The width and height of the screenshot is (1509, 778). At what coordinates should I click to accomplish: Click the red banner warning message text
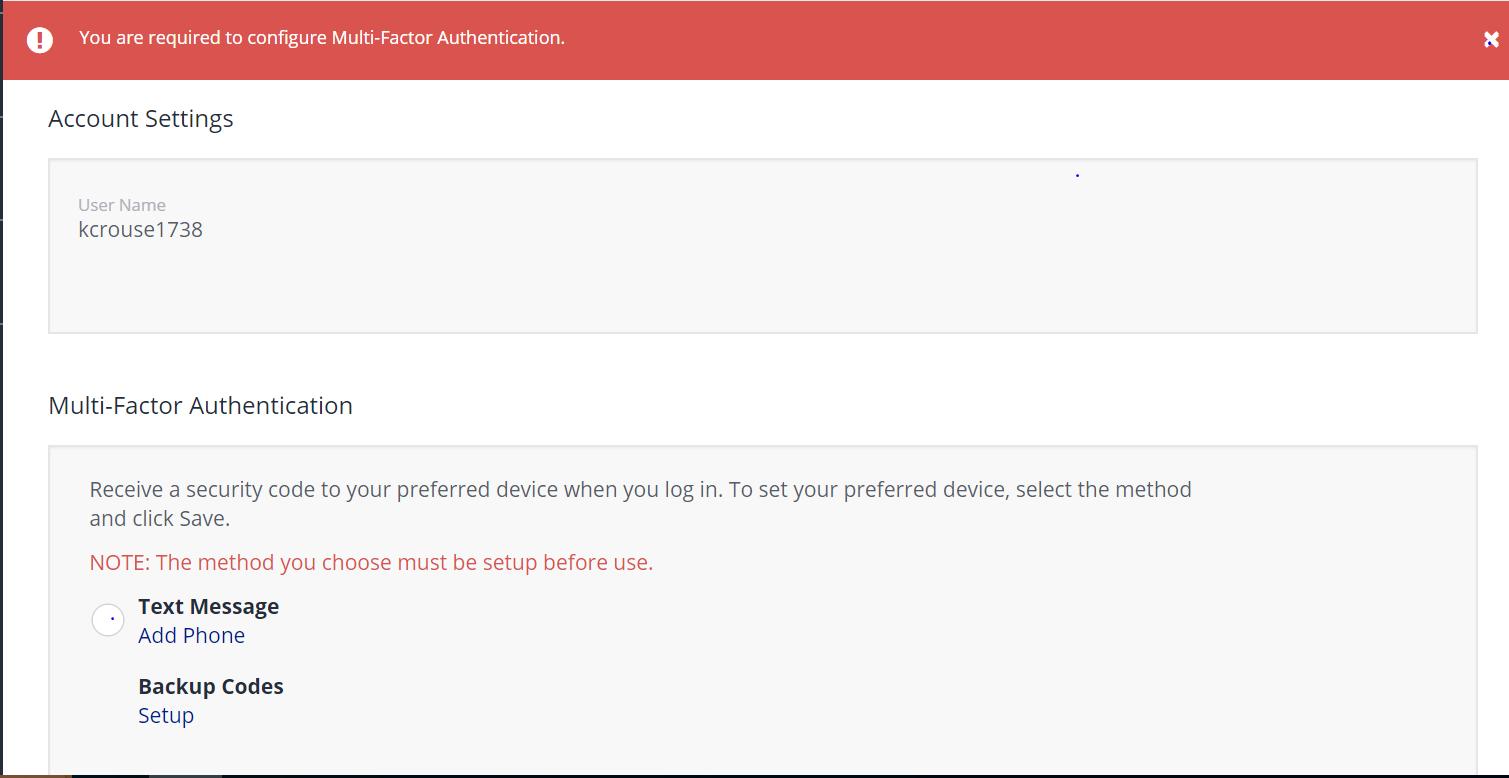tap(321, 38)
